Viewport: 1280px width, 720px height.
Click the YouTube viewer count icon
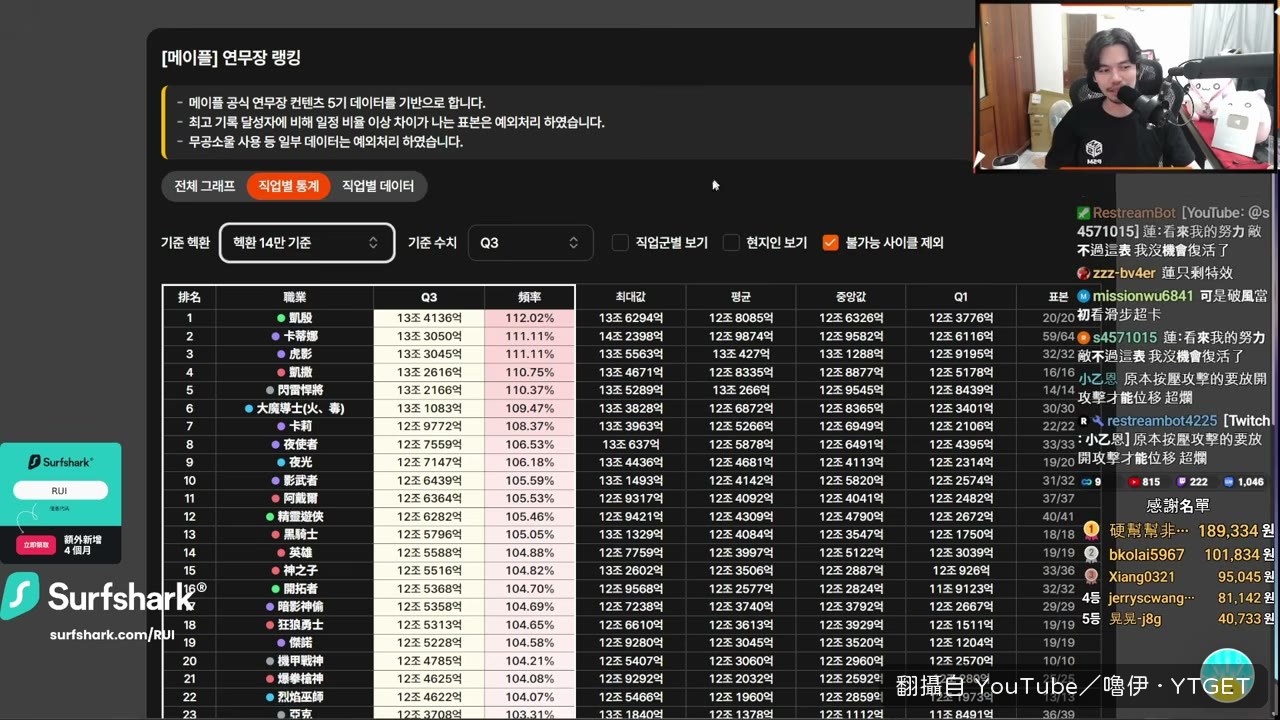(x=1134, y=482)
